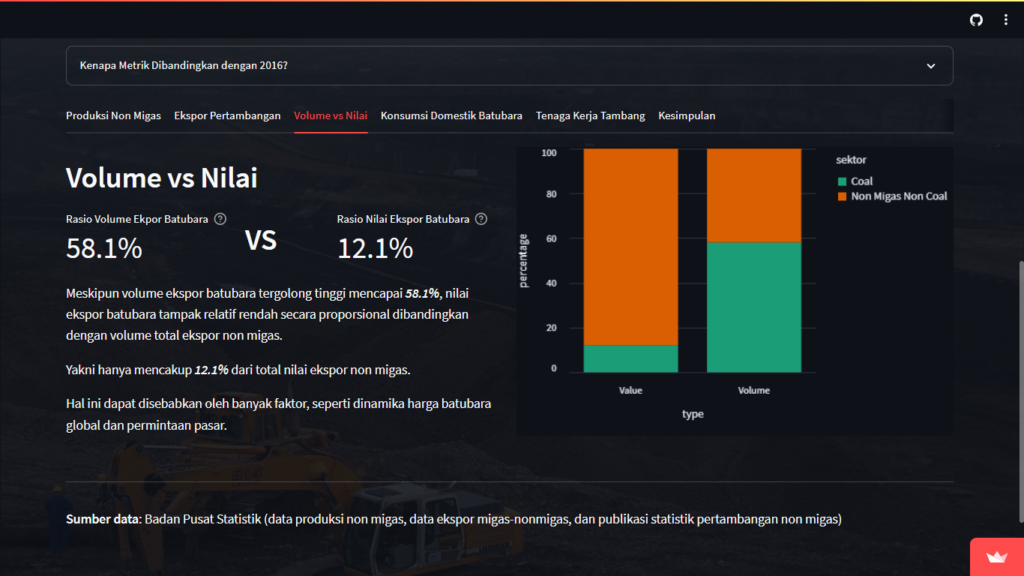This screenshot has width=1024, height=576.
Task: Click the red Streamlit crown badge
Action: [996, 558]
